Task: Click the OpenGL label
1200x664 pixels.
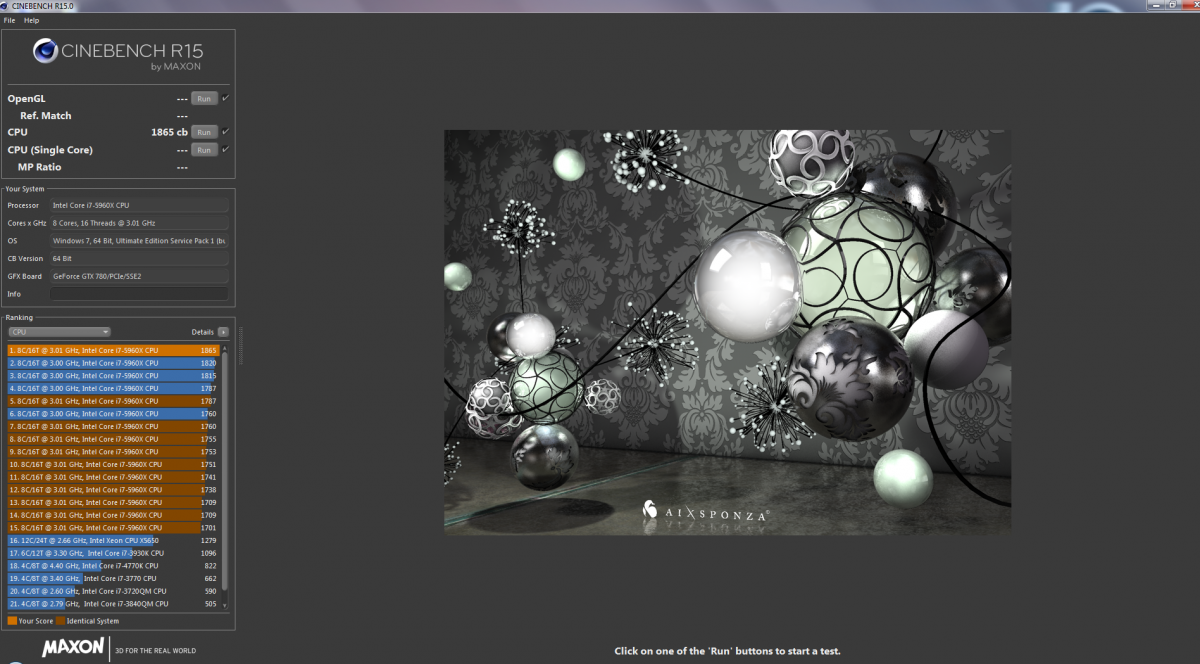Action: [26, 98]
